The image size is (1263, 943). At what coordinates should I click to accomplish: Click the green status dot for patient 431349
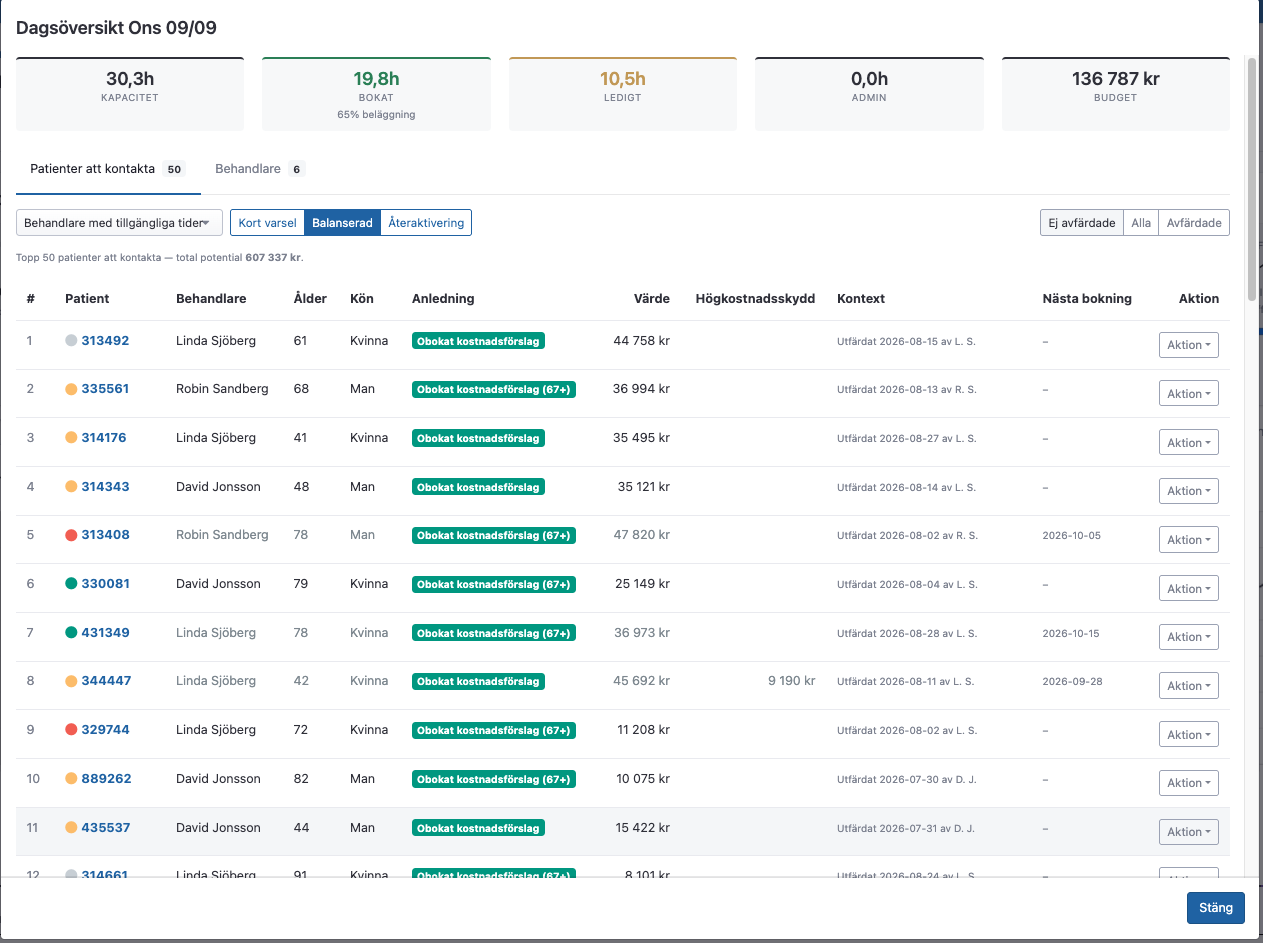click(71, 633)
